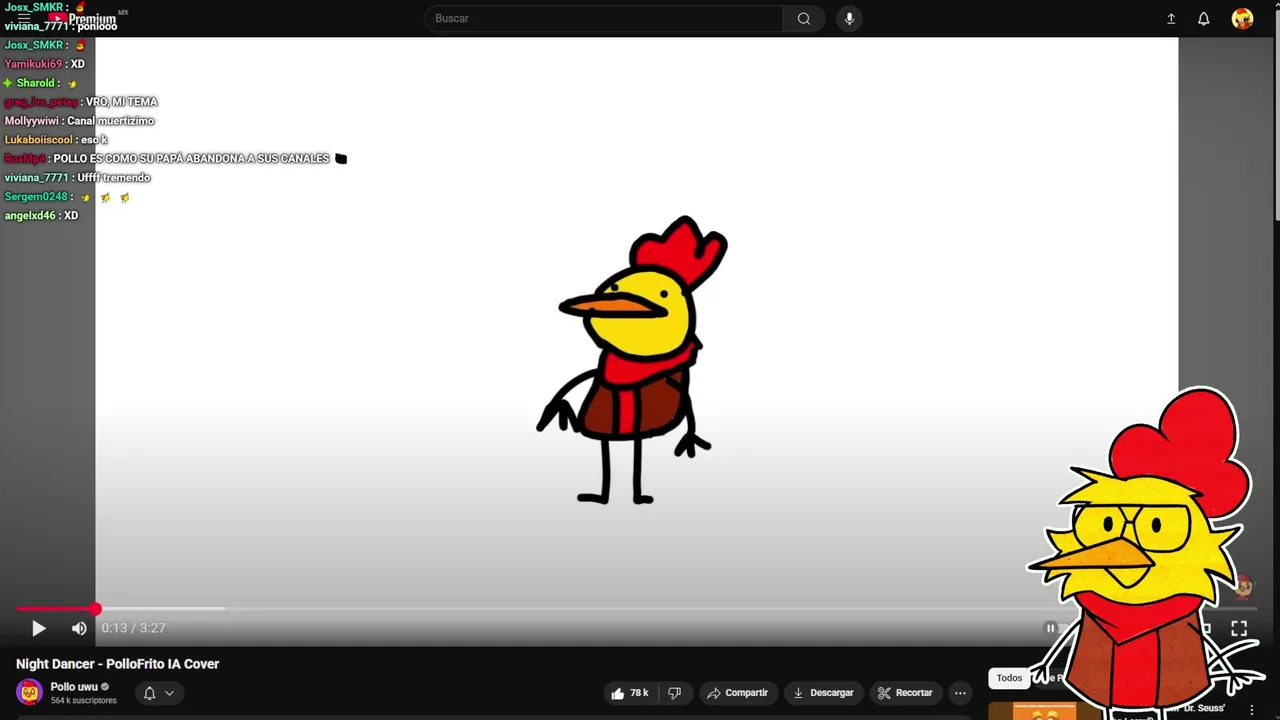This screenshot has width=1280, height=720.
Task: Click the Buscar search field
Action: [604, 18]
